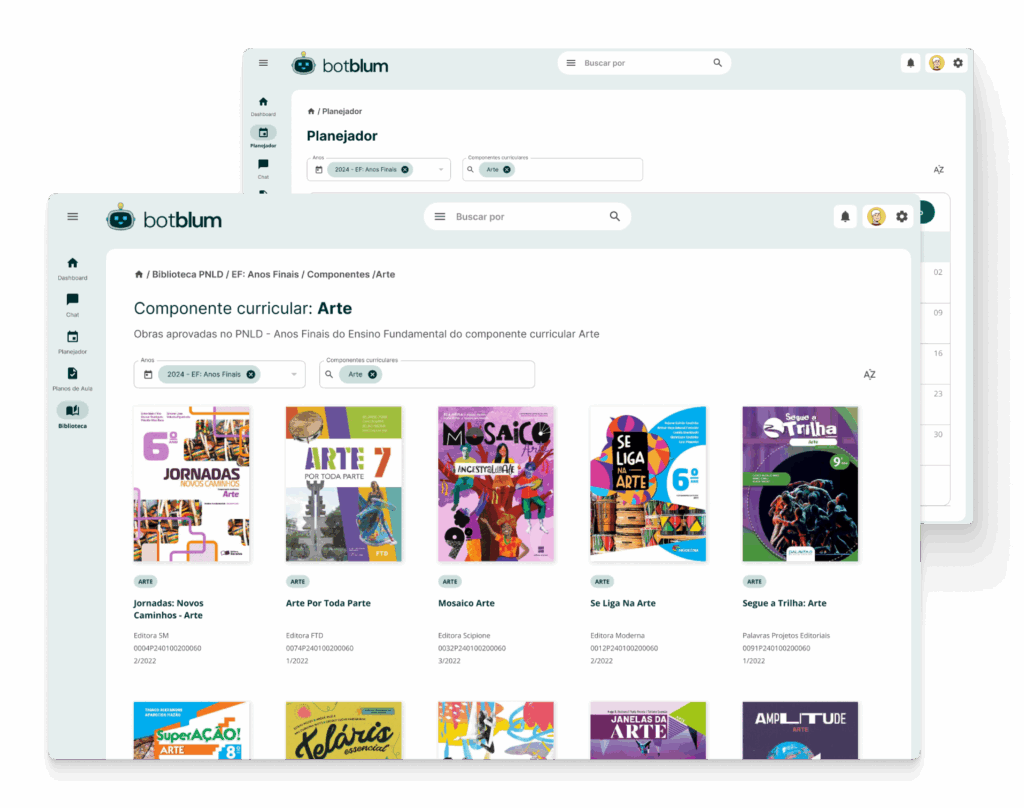Open user avatar in back window

click(936, 63)
